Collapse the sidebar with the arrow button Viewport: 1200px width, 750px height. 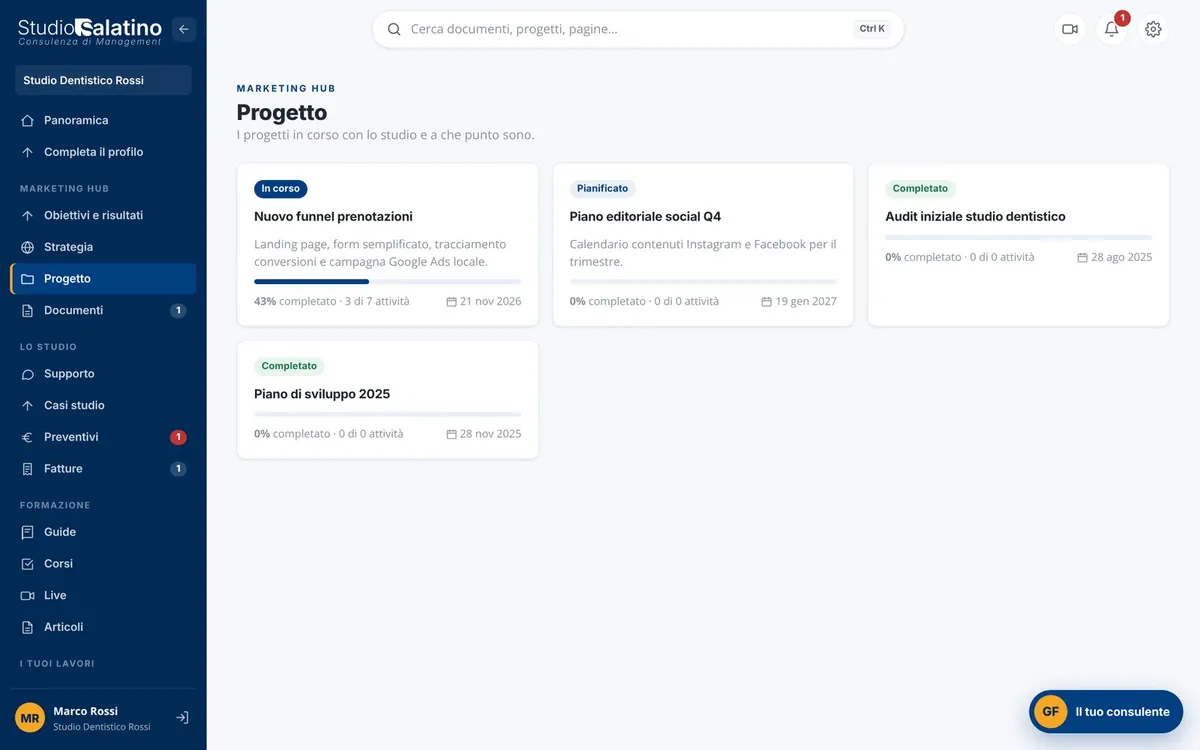[184, 29]
